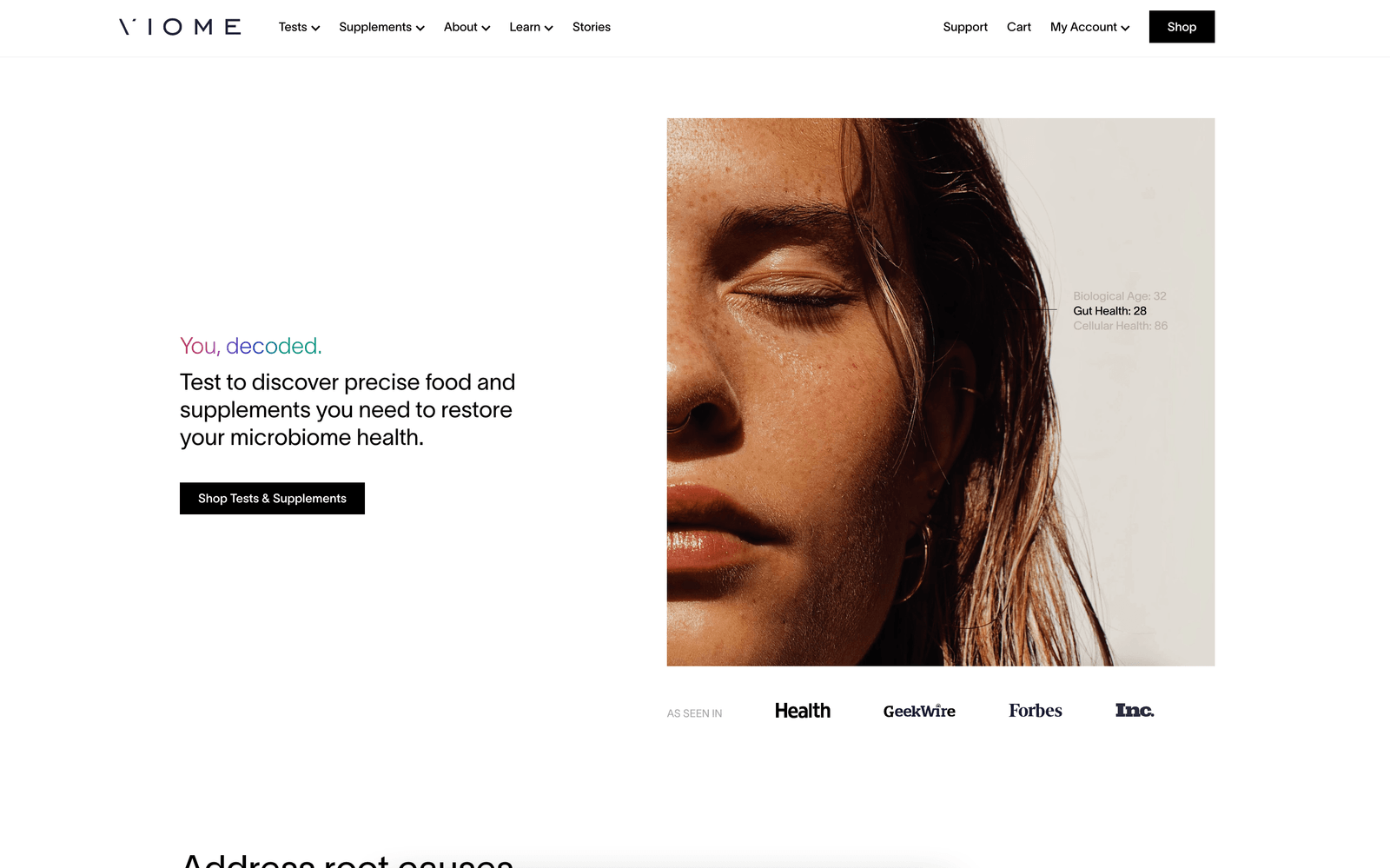View the Cart
Viewport: 1390px width, 868px height.
point(1019,27)
